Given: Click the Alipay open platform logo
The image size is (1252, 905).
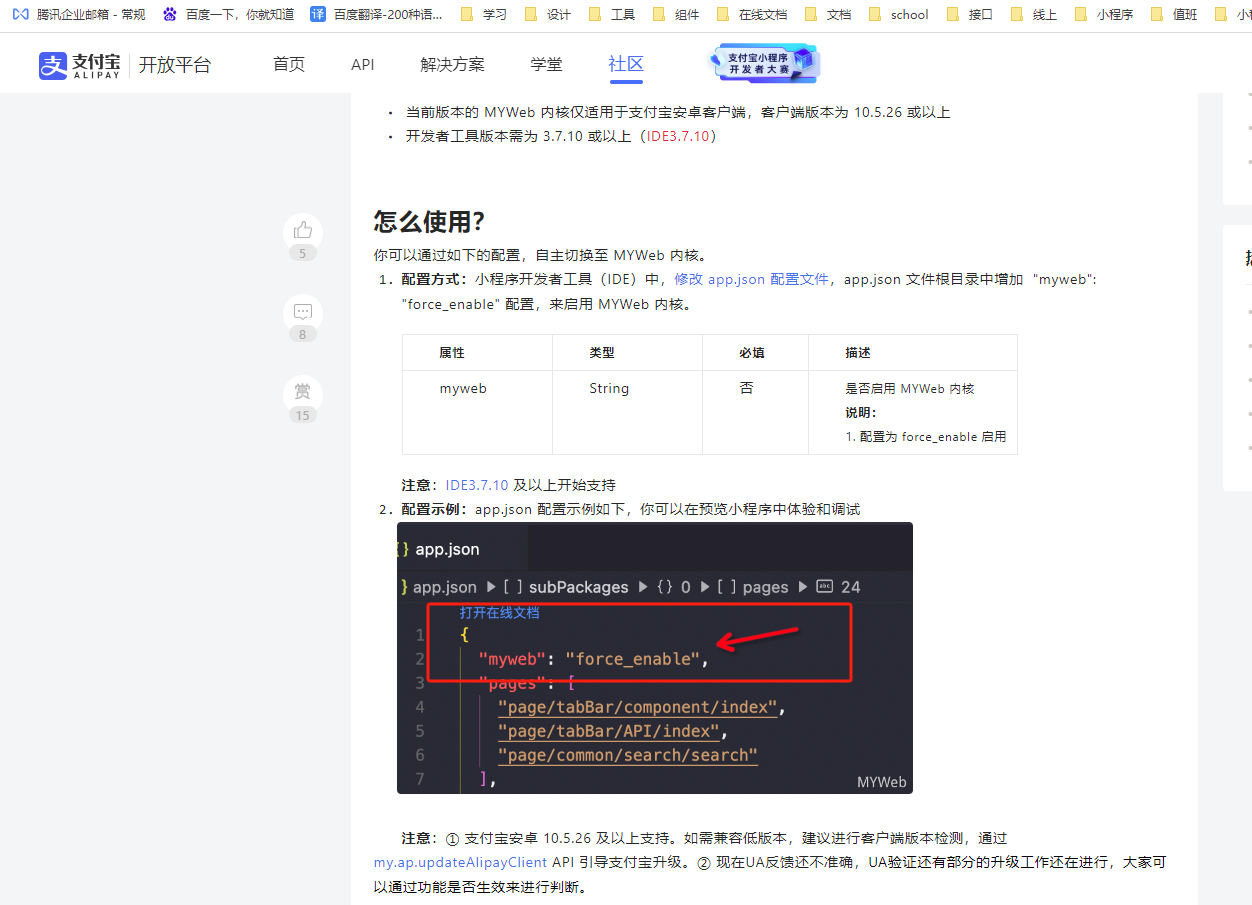Looking at the screenshot, I should coord(125,65).
